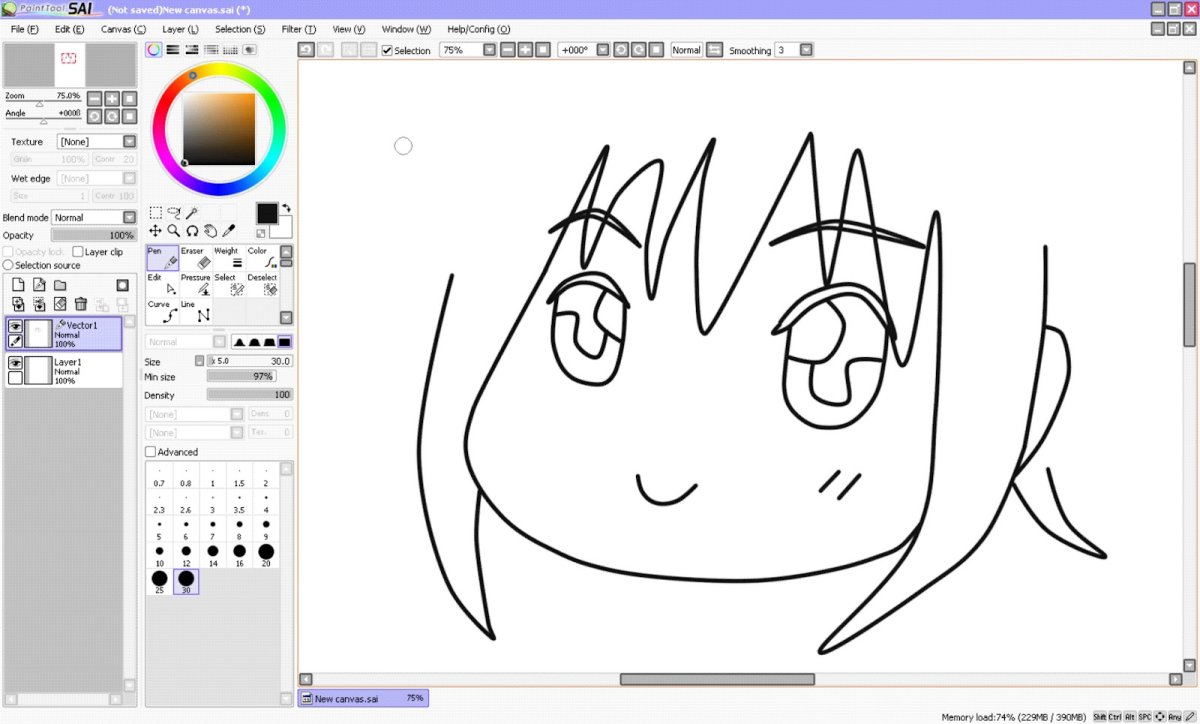Screen dimensions: 1200x724
Task: Enable the Layer clip checkbox
Action: [x=78, y=252]
